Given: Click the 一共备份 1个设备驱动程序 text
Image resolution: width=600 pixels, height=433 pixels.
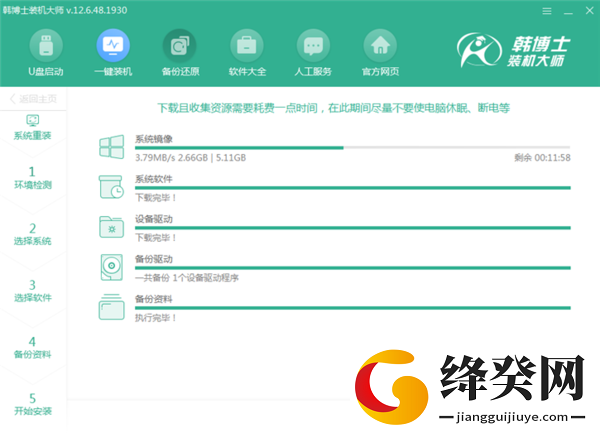Looking at the screenshot, I should click(x=187, y=278).
